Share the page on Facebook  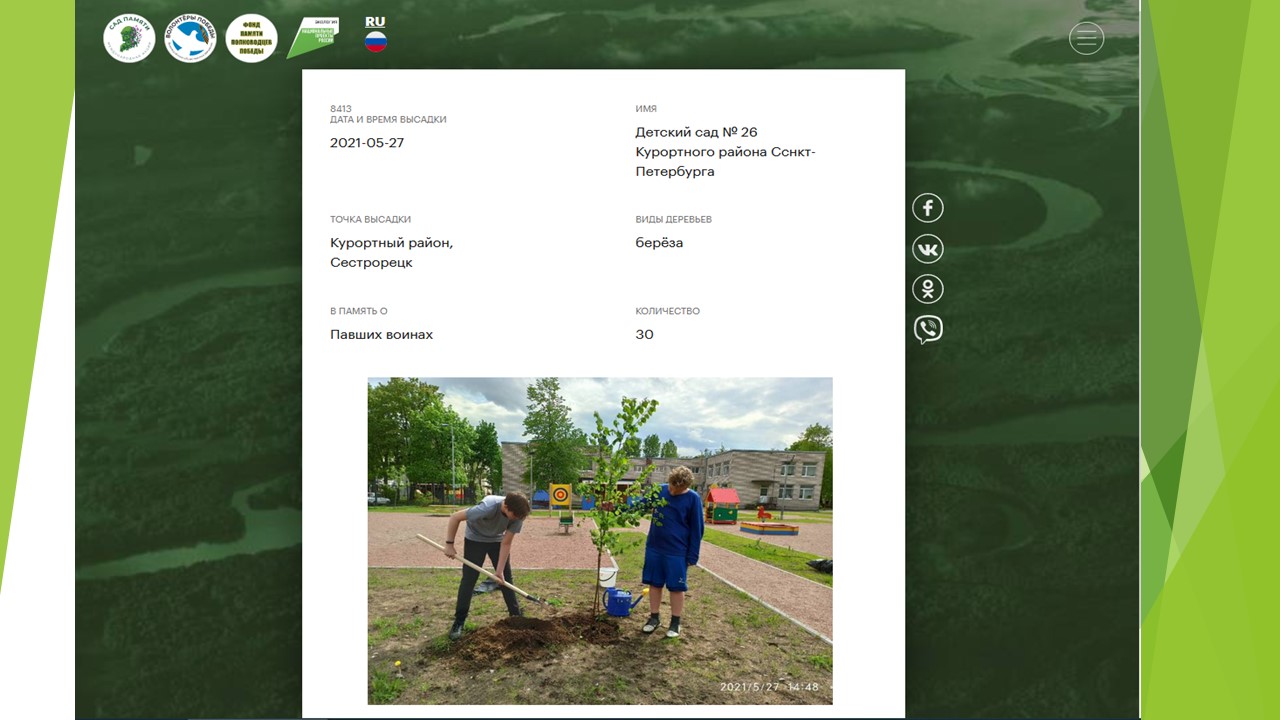[x=928, y=208]
